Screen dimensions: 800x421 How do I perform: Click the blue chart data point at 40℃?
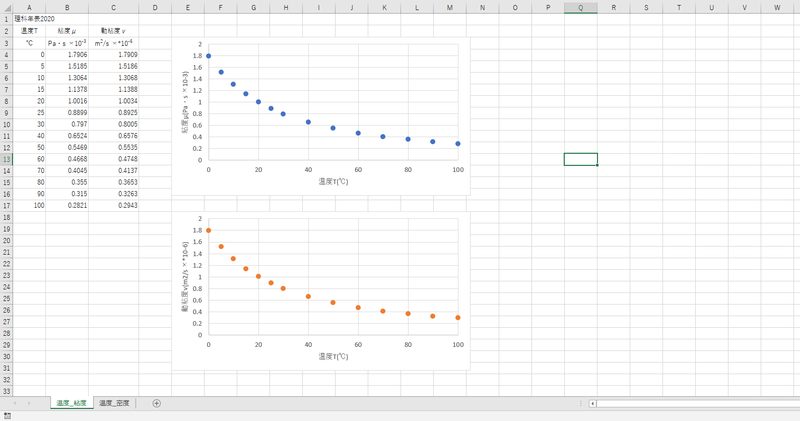tap(308, 122)
